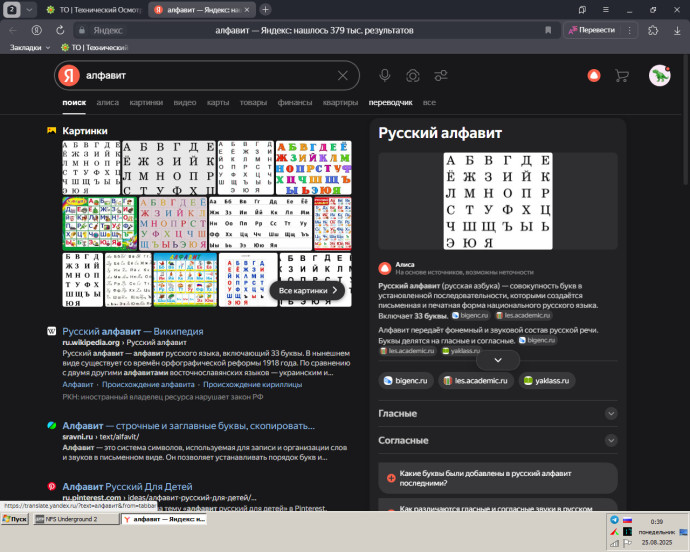Click Pinterest favicon next to Алфавит Русский
690x552 pixels.
pyautogui.click(x=51, y=486)
